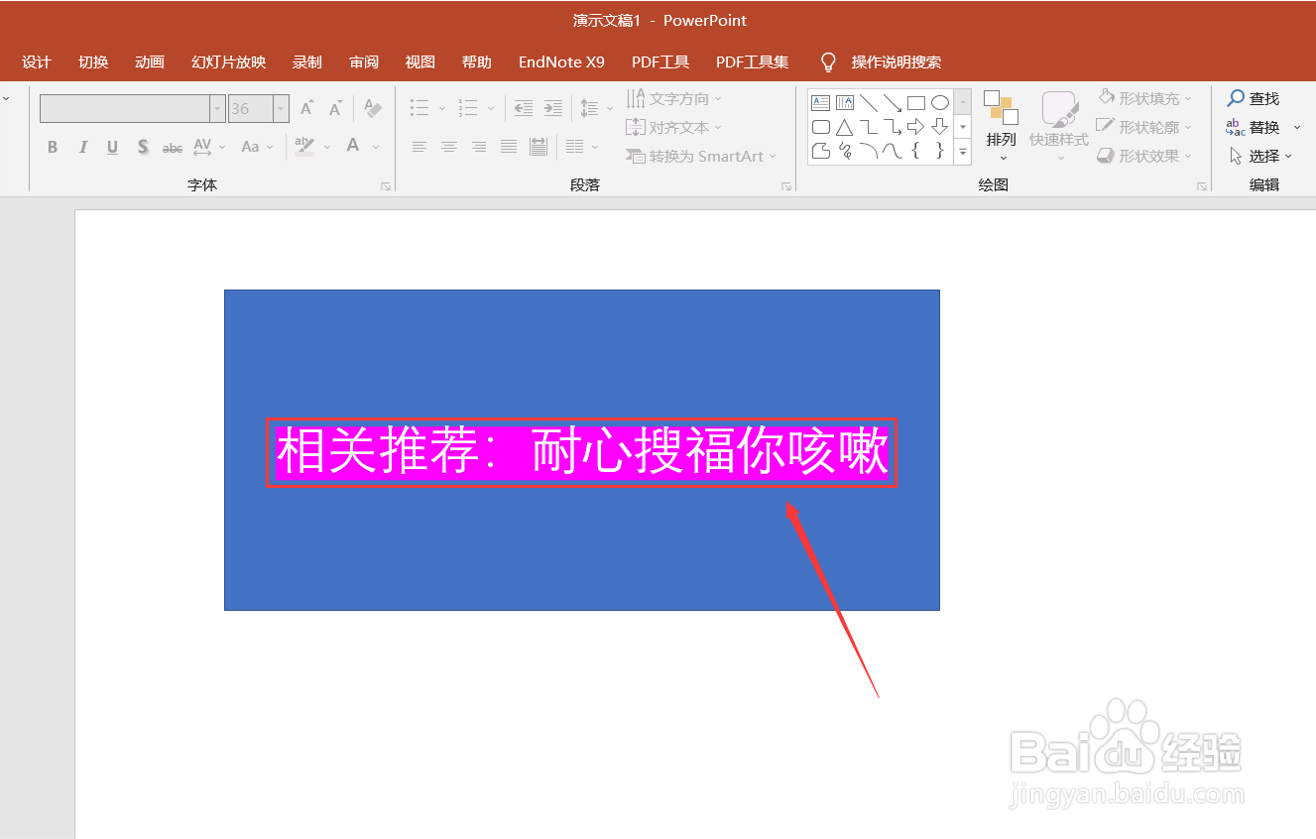Apply distributed alignment

click(x=539, y=147)
